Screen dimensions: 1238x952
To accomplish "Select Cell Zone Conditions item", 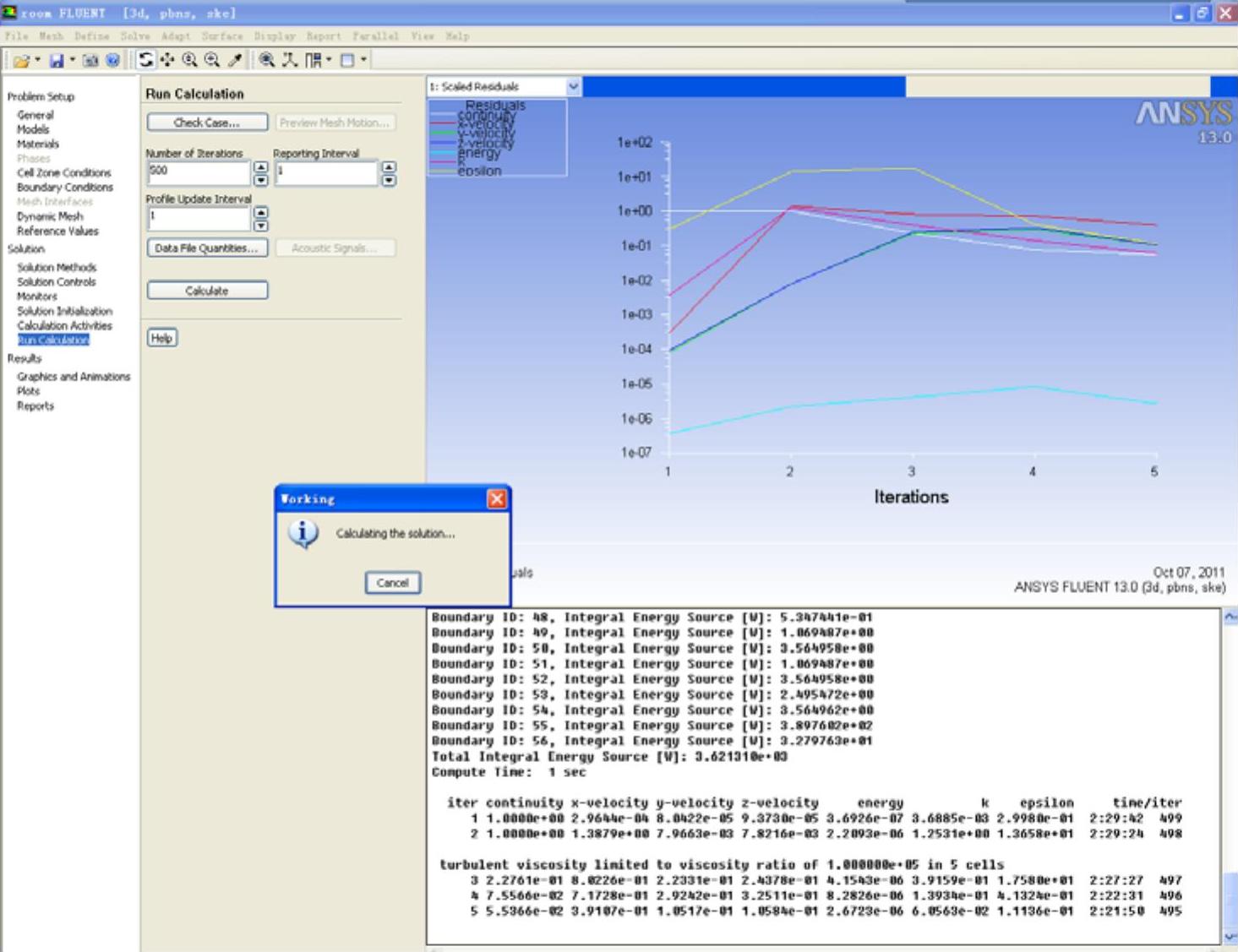I will tap(64, 172).
